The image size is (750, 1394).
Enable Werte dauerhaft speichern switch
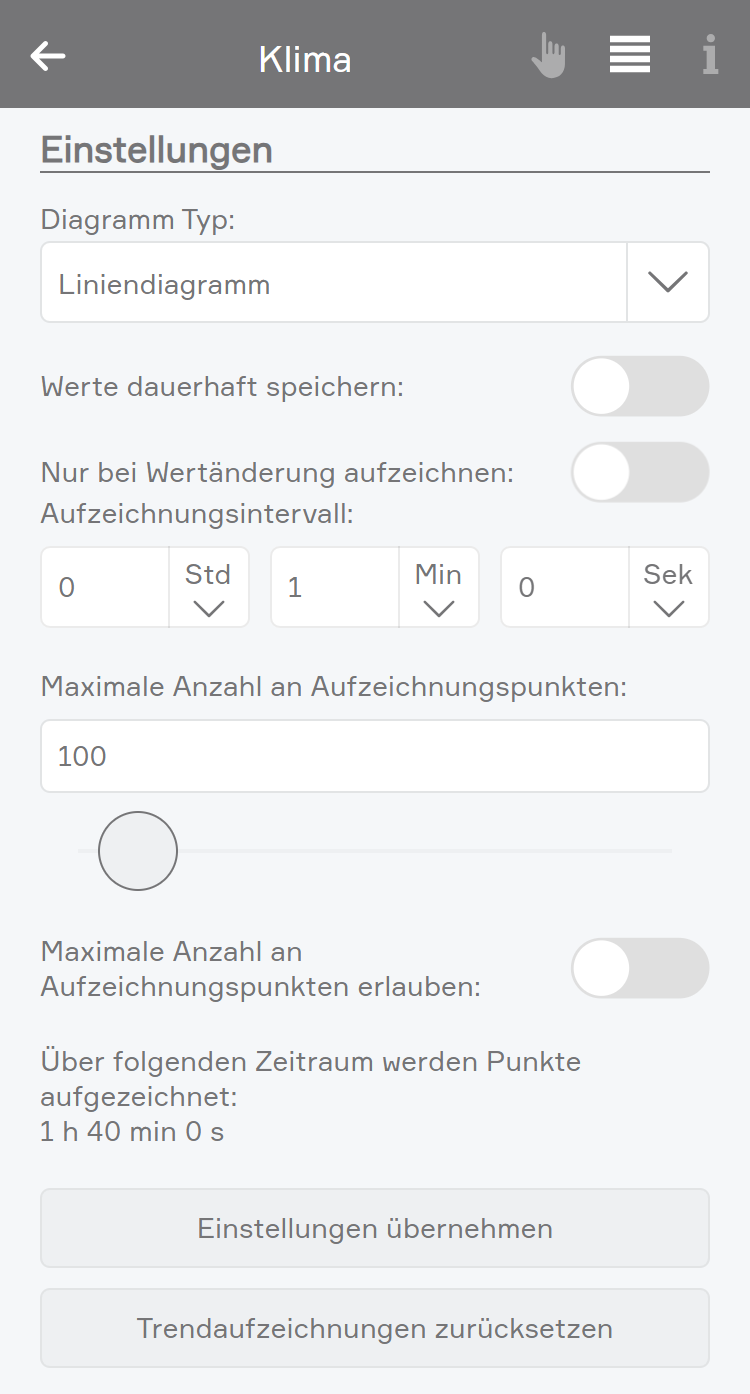(640, 386)
